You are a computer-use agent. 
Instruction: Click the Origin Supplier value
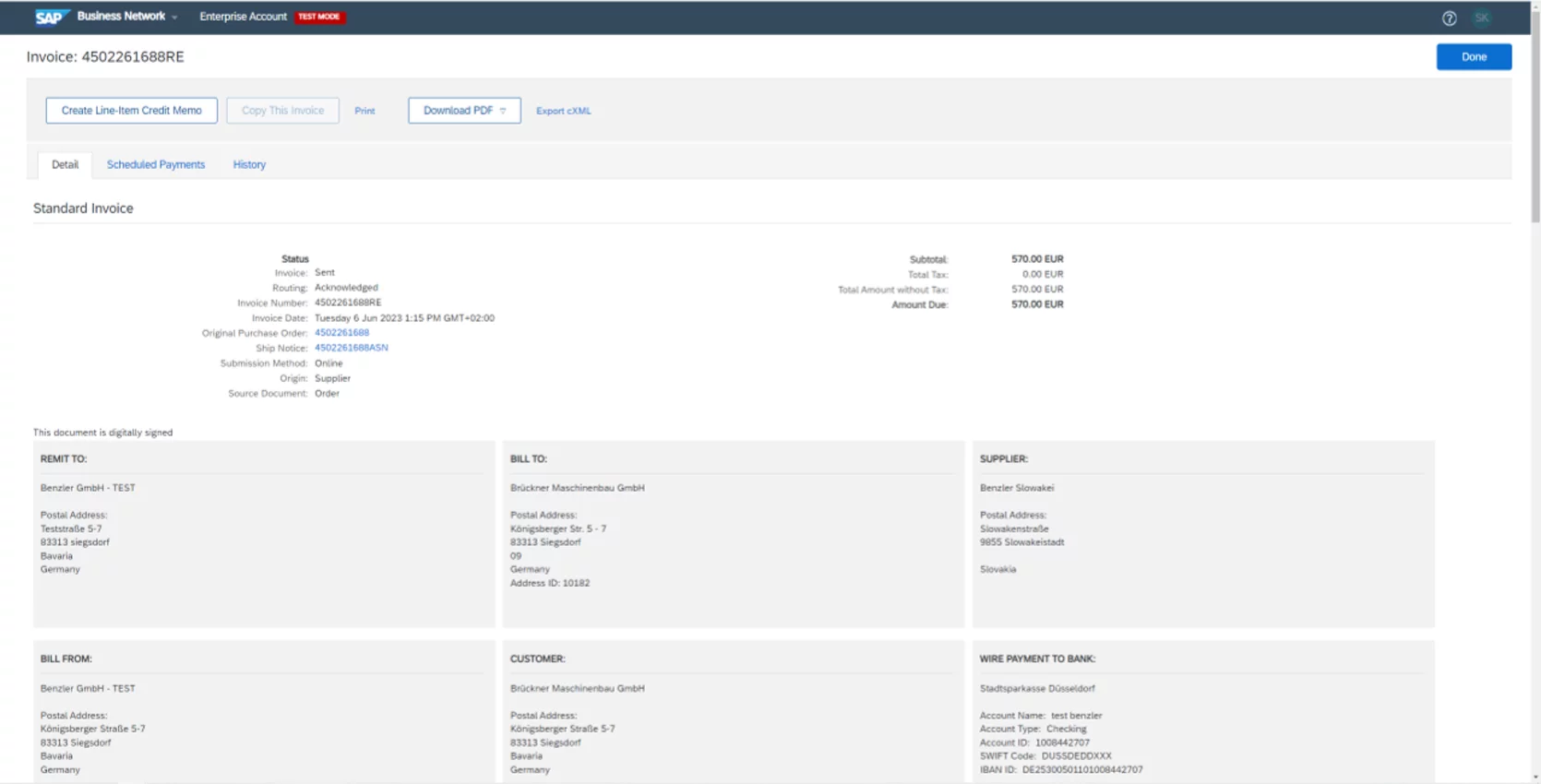point(332,378)
